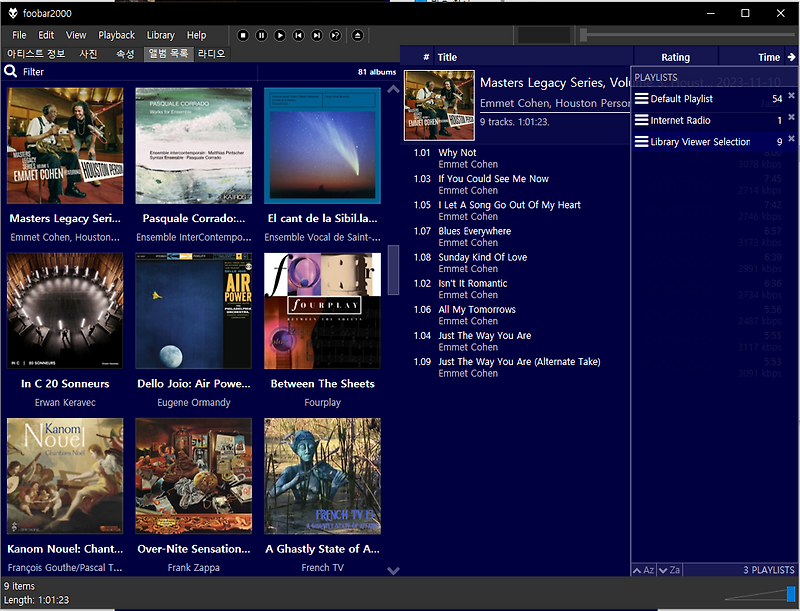
Task: Open the Edit menu
Action: point(46,35)
